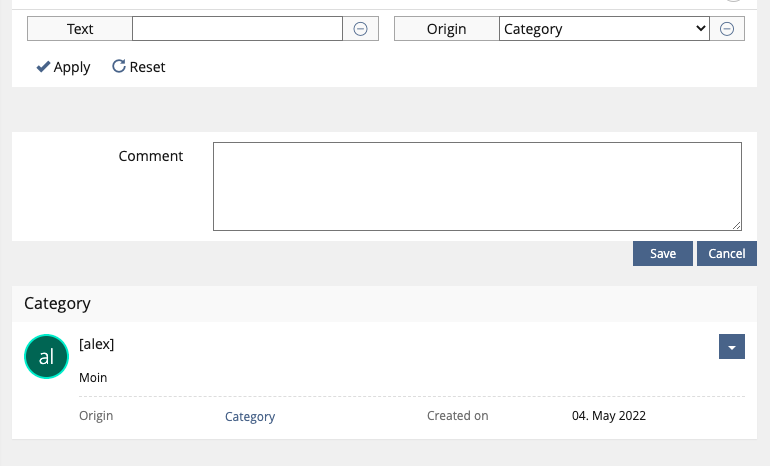Viewport: 770px width, 466px height.
Task: Remove the Text filter with its minus icon
Action: [361, 29]
